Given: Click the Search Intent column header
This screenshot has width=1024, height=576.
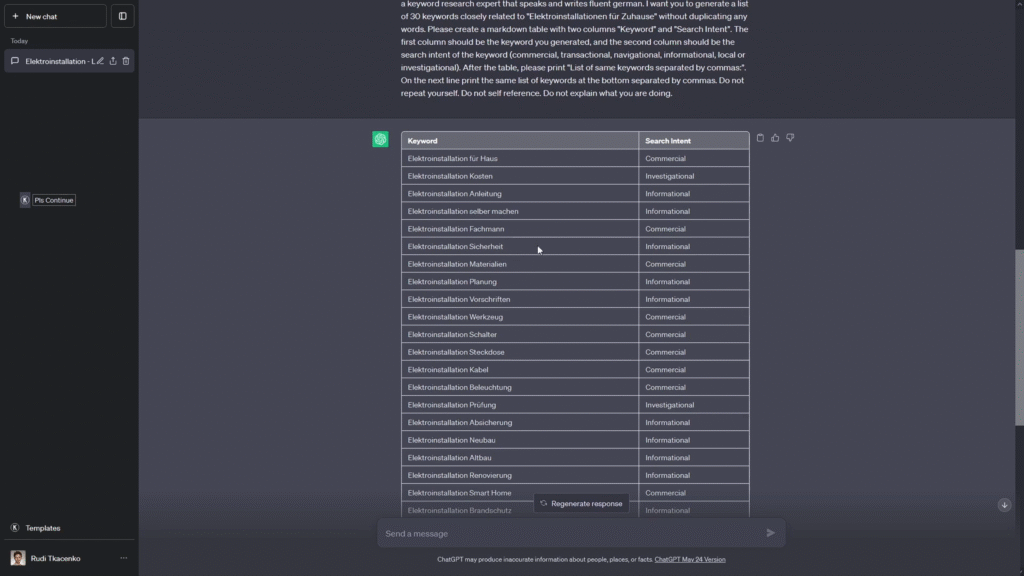Looking at the screenshot, I should pos(694,140).
